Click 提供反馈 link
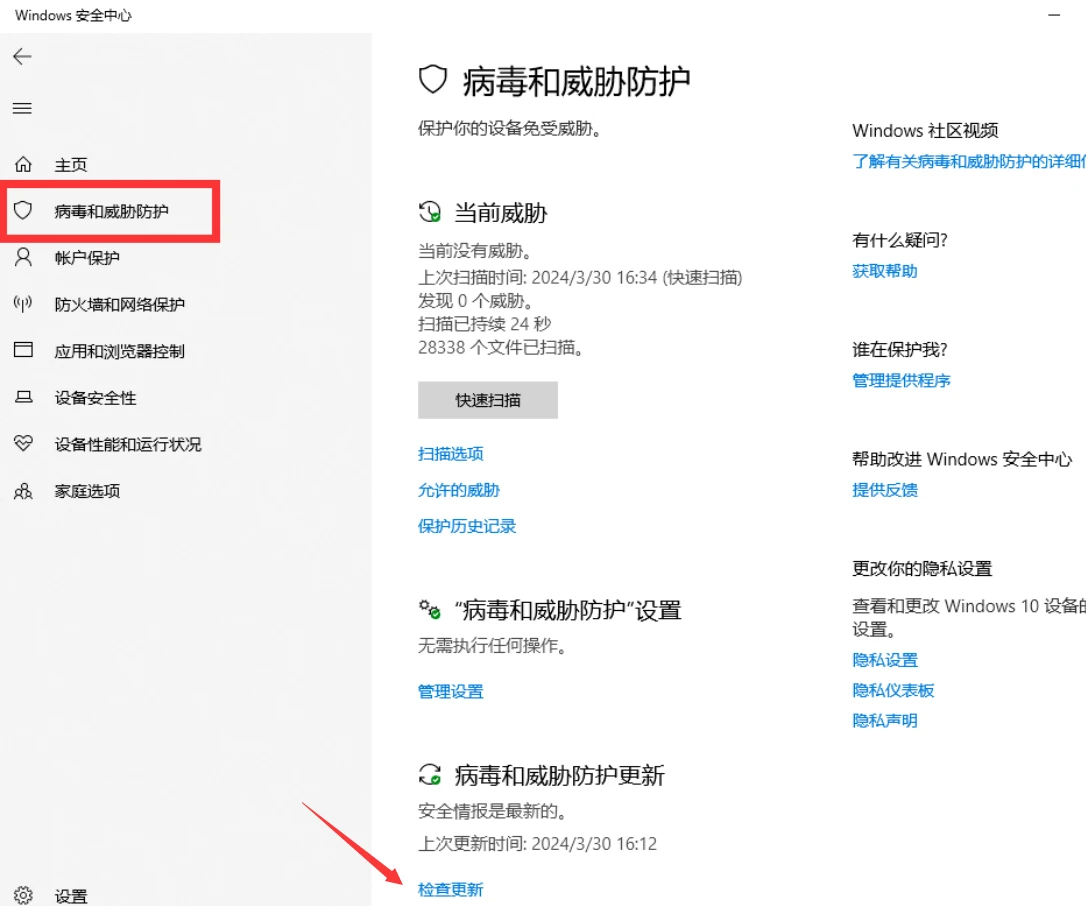 pos(884,490)
